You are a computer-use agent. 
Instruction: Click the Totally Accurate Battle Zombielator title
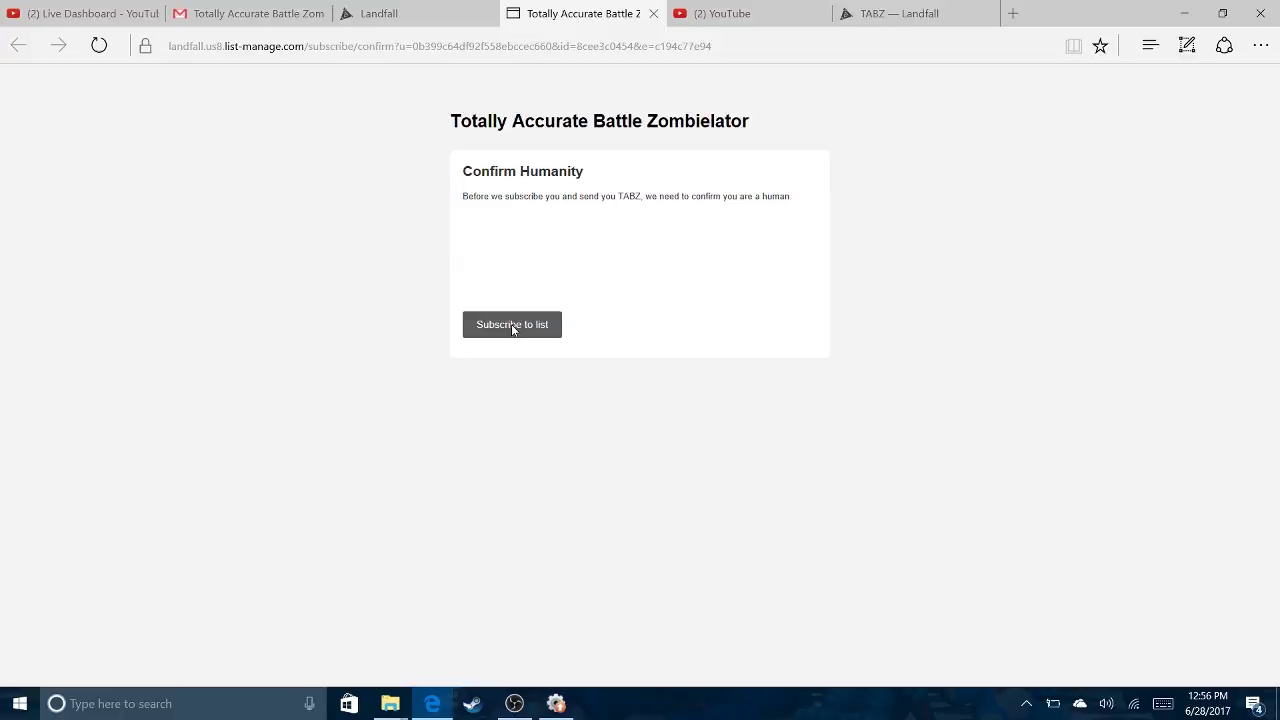tap(599, 121)
